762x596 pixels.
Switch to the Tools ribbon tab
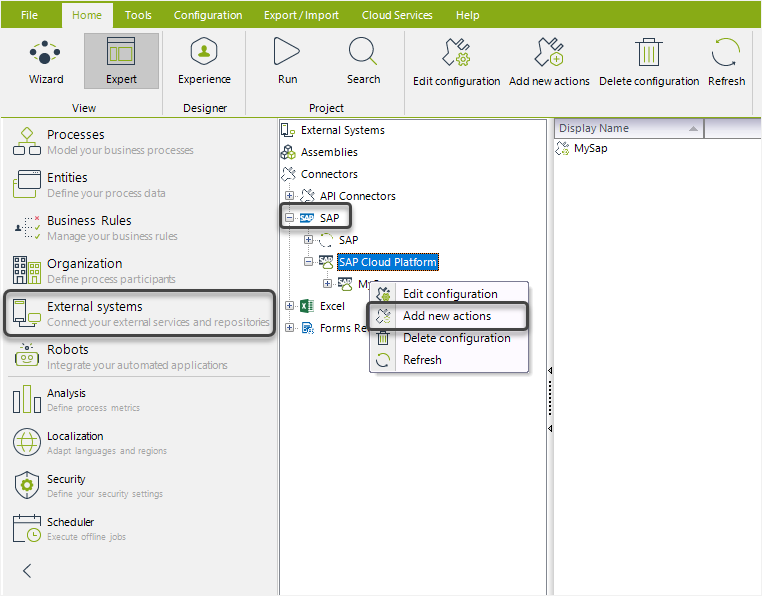138,15
